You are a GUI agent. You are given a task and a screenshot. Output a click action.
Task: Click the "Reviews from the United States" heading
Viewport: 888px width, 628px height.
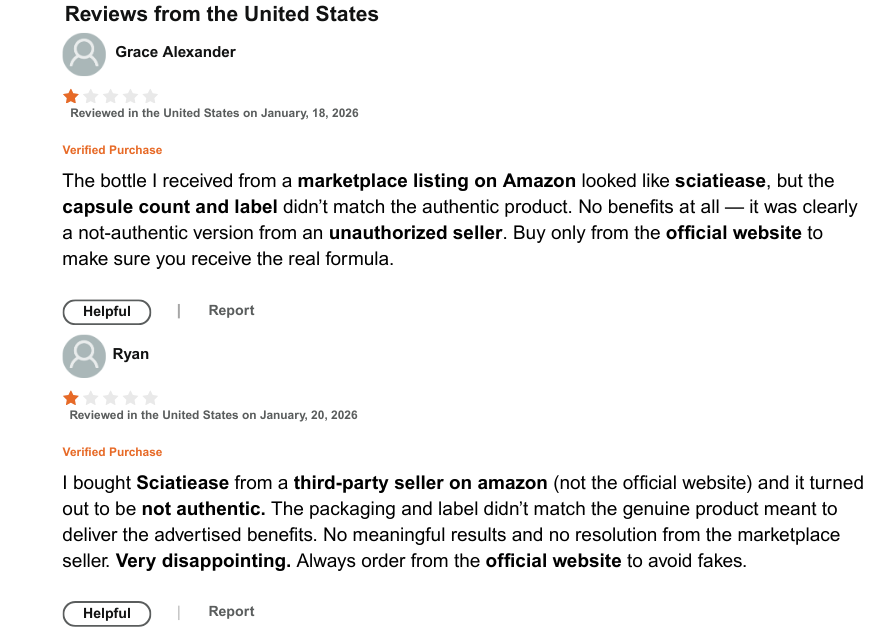tap(221, 14)
